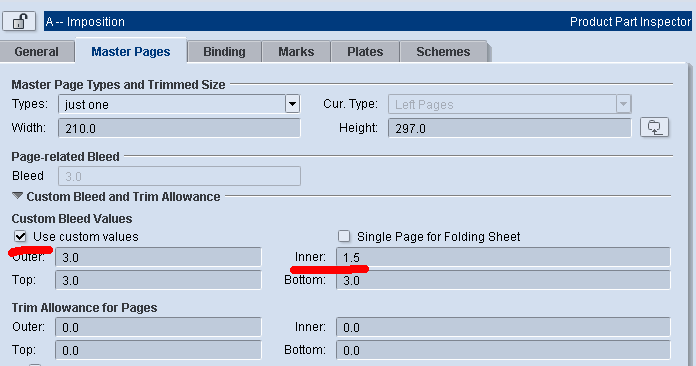Enable Single Page for Folding Sheet
Screen dimensions: 696x366
(x=344, y=236)
